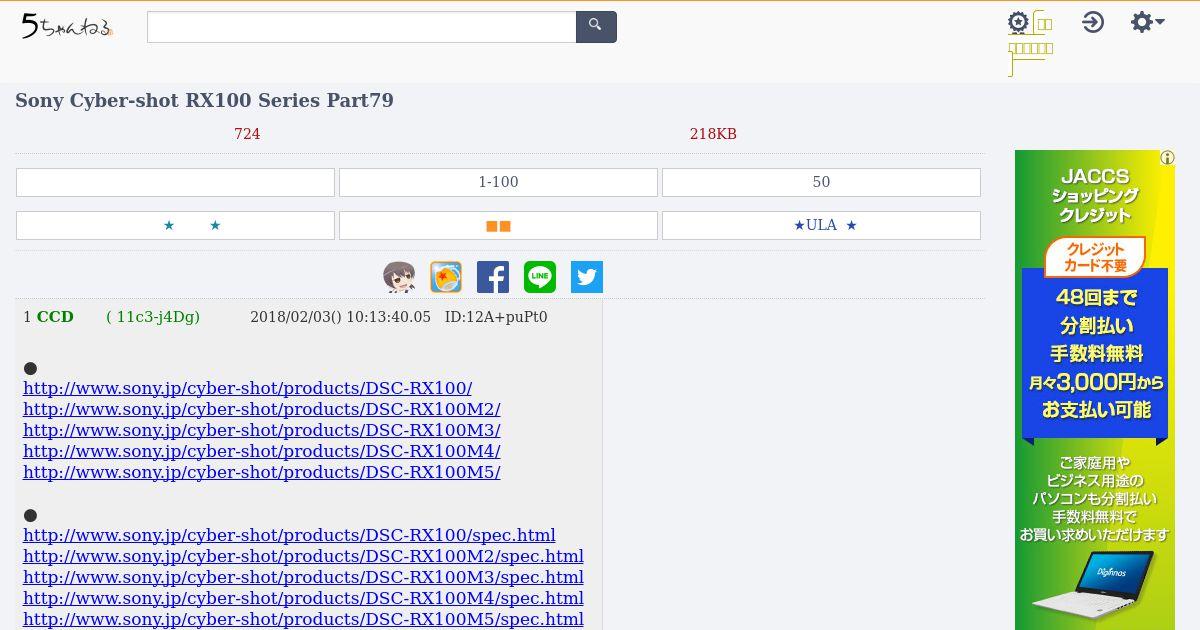Click the poster code ( 11c3-j4Dg)

[x=153, y=317]
